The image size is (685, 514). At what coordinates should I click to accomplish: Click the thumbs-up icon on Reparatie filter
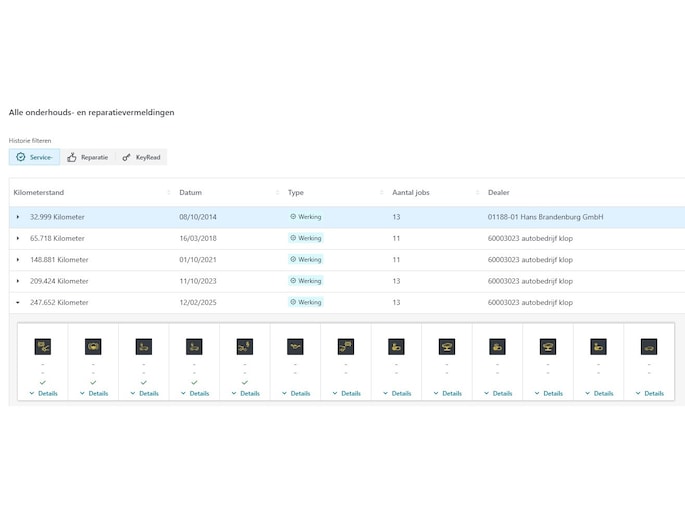coord(73,157)
